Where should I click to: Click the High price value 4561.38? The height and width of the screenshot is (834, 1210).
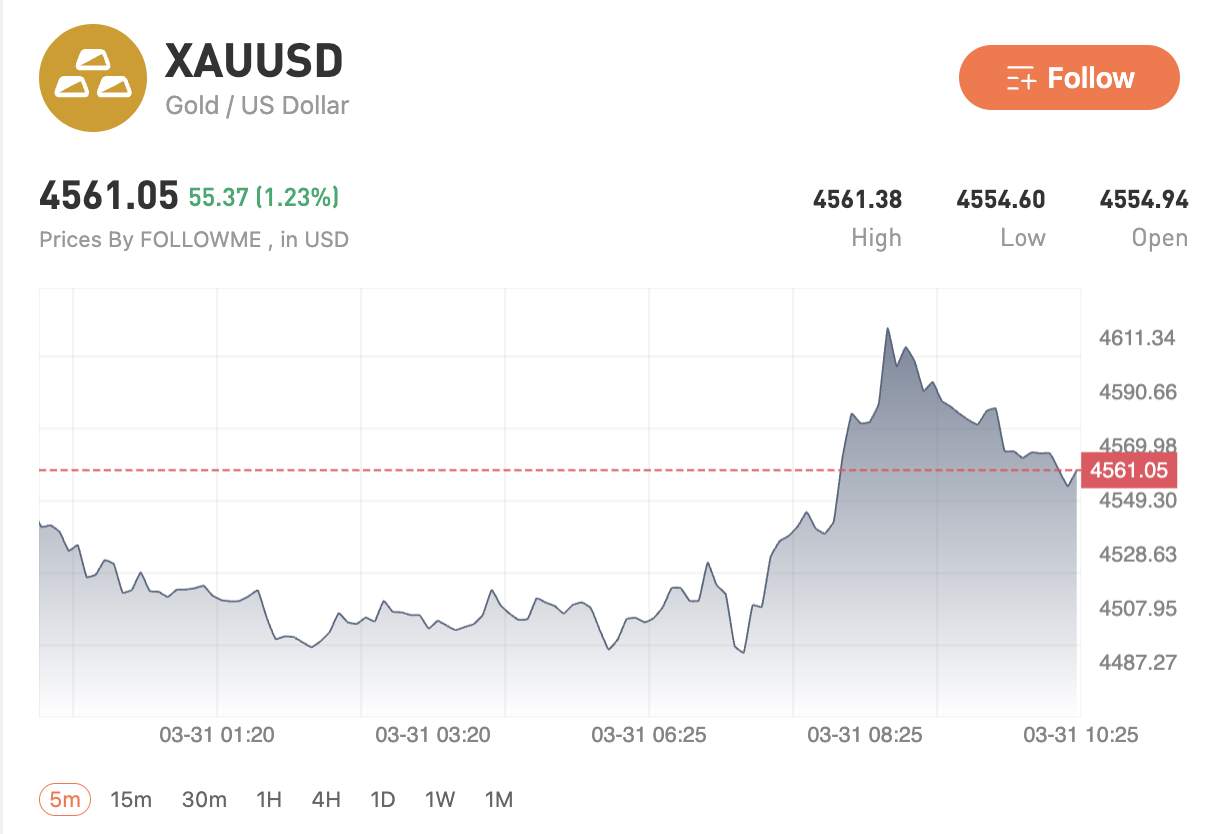click(857, 200)
